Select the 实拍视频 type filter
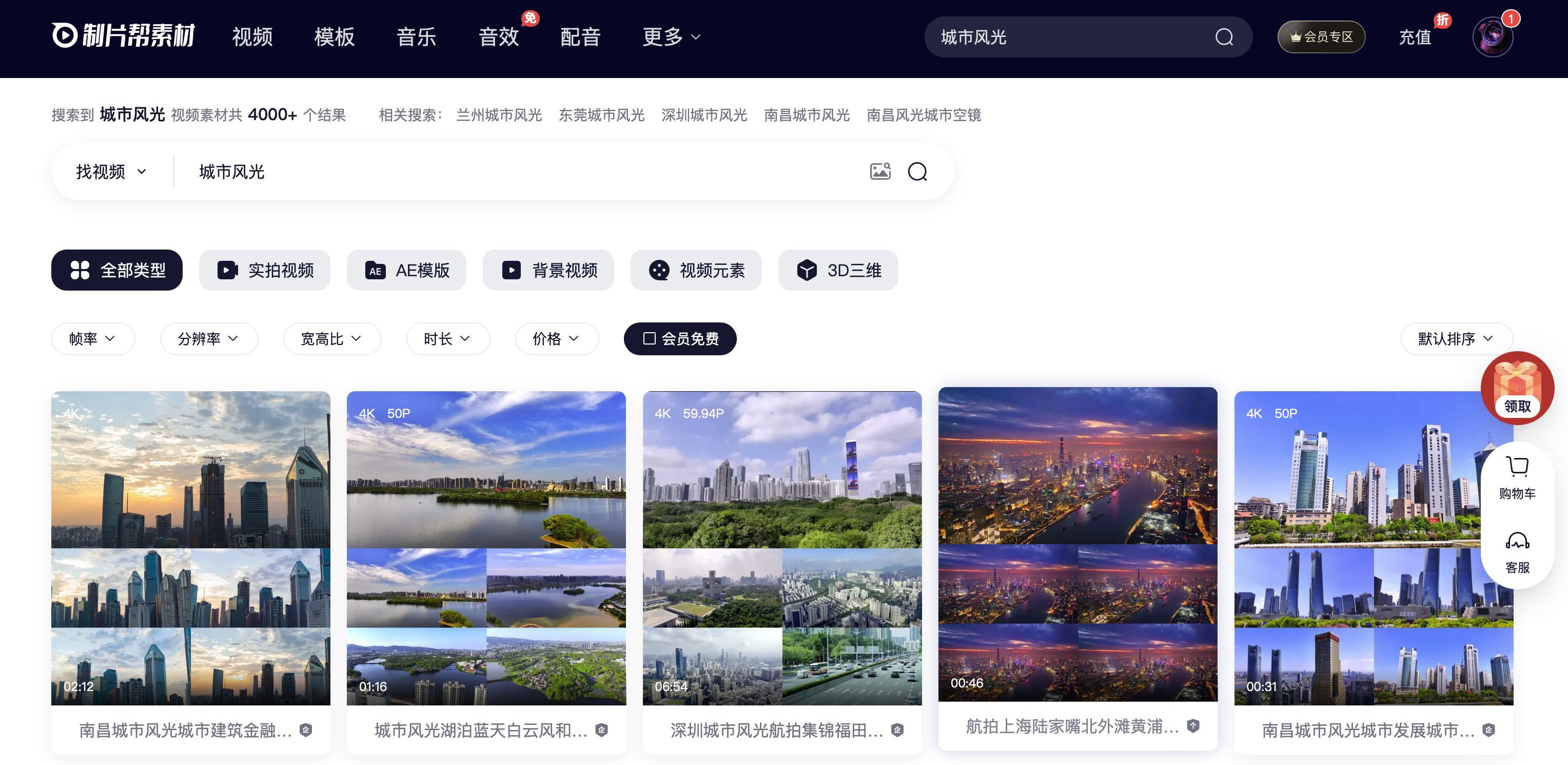The width and height of the screenshot is (1568, 765). [x=265, y=270]
